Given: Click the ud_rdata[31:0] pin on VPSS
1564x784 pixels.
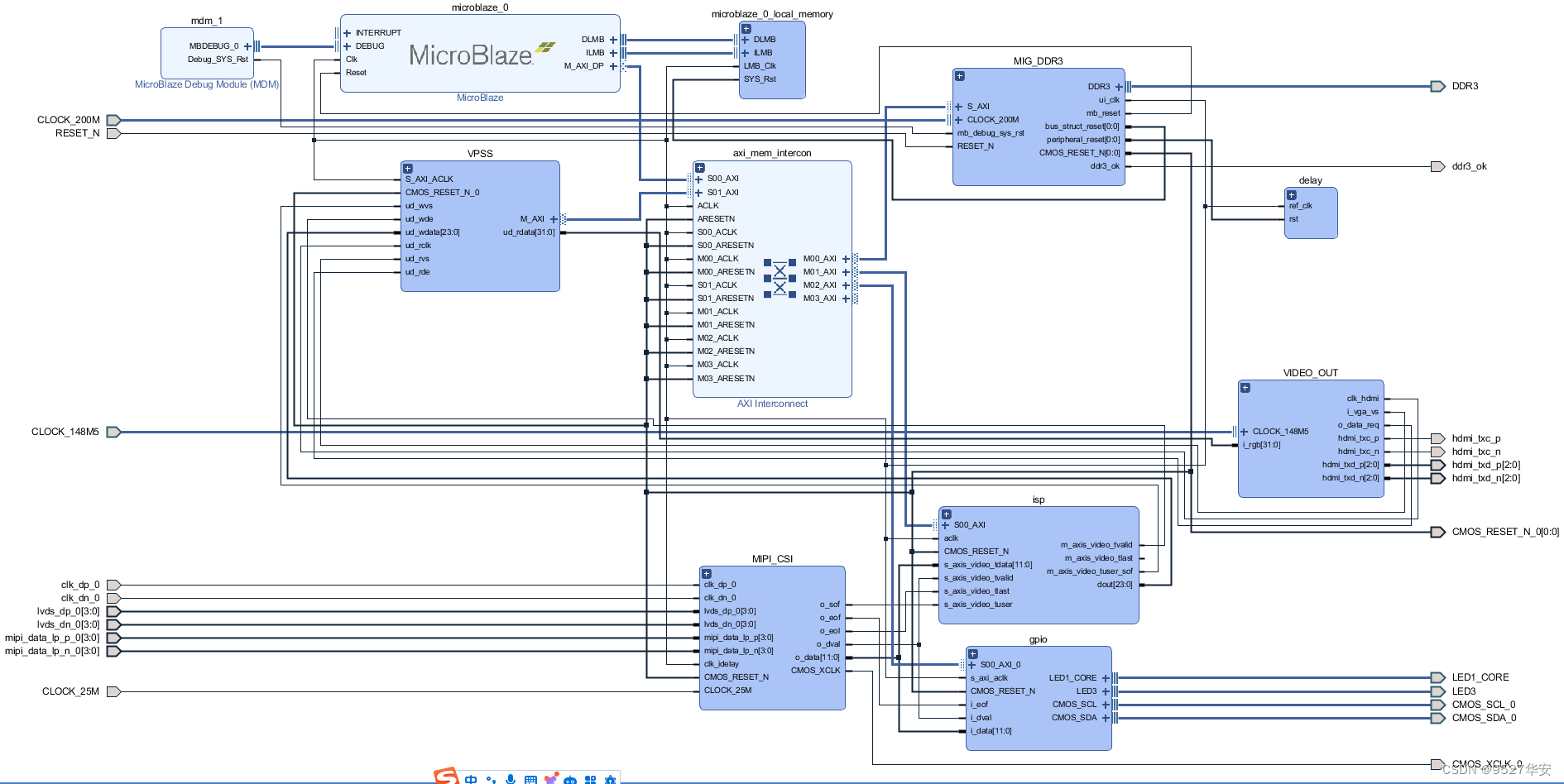Looking at the screenshot, I should [529, 232].
